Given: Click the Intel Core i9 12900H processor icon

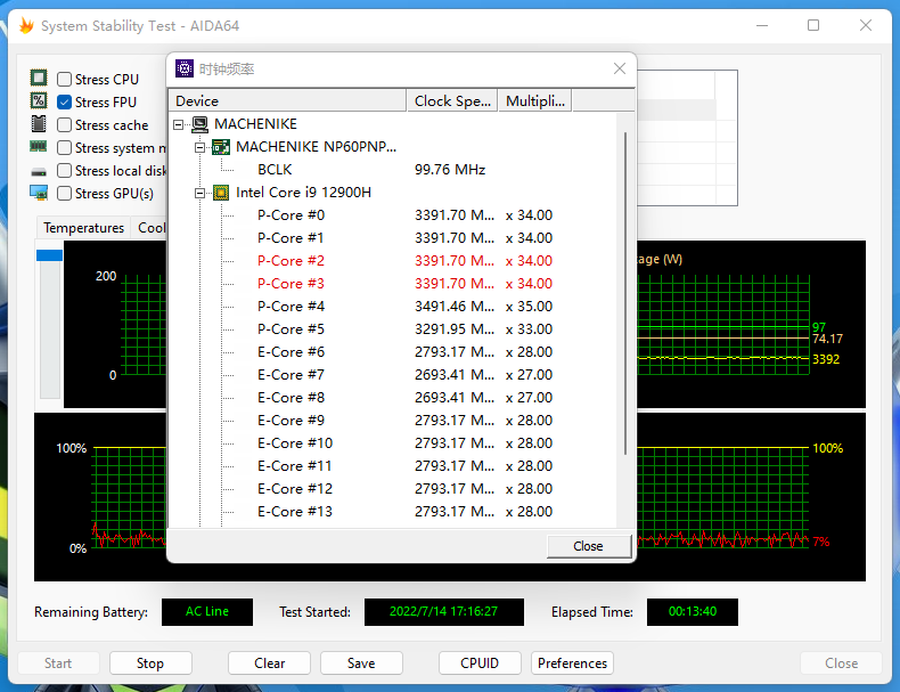Looking at the screenshot, I should pyautogui.click(x=221, y=192).
